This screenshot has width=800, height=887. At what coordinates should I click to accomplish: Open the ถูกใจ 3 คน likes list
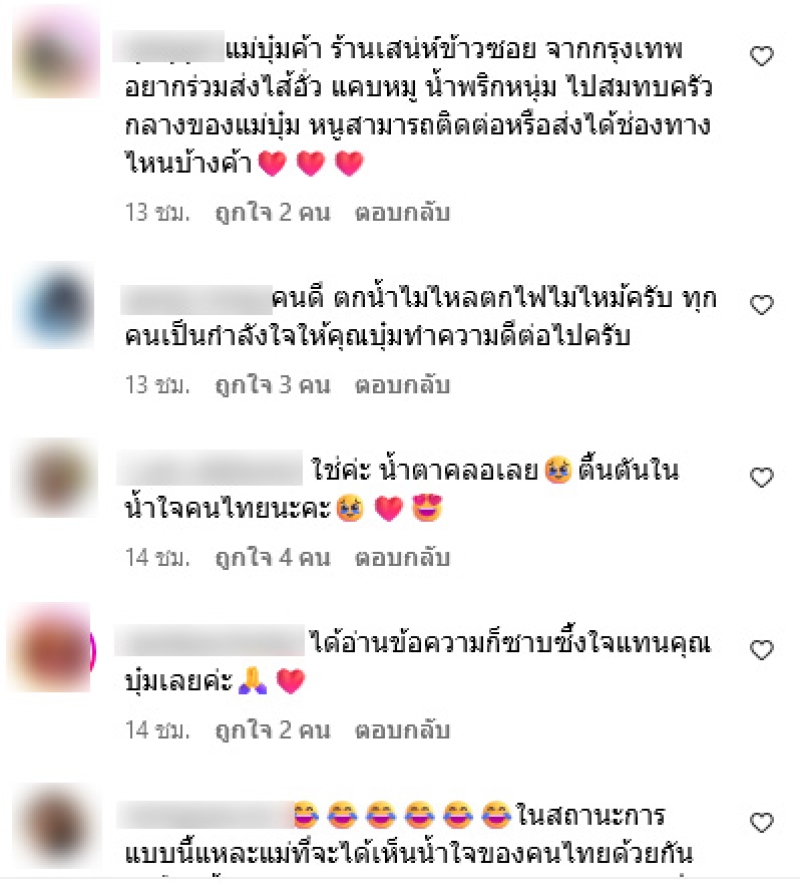click(x=273, y=385)
